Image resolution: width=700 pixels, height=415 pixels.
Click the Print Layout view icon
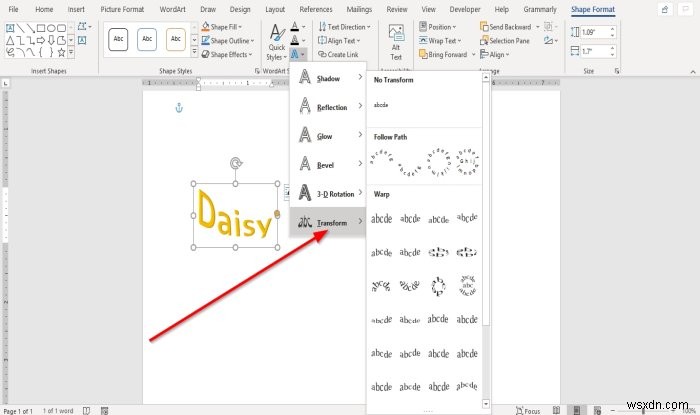[x=576, y=410]
